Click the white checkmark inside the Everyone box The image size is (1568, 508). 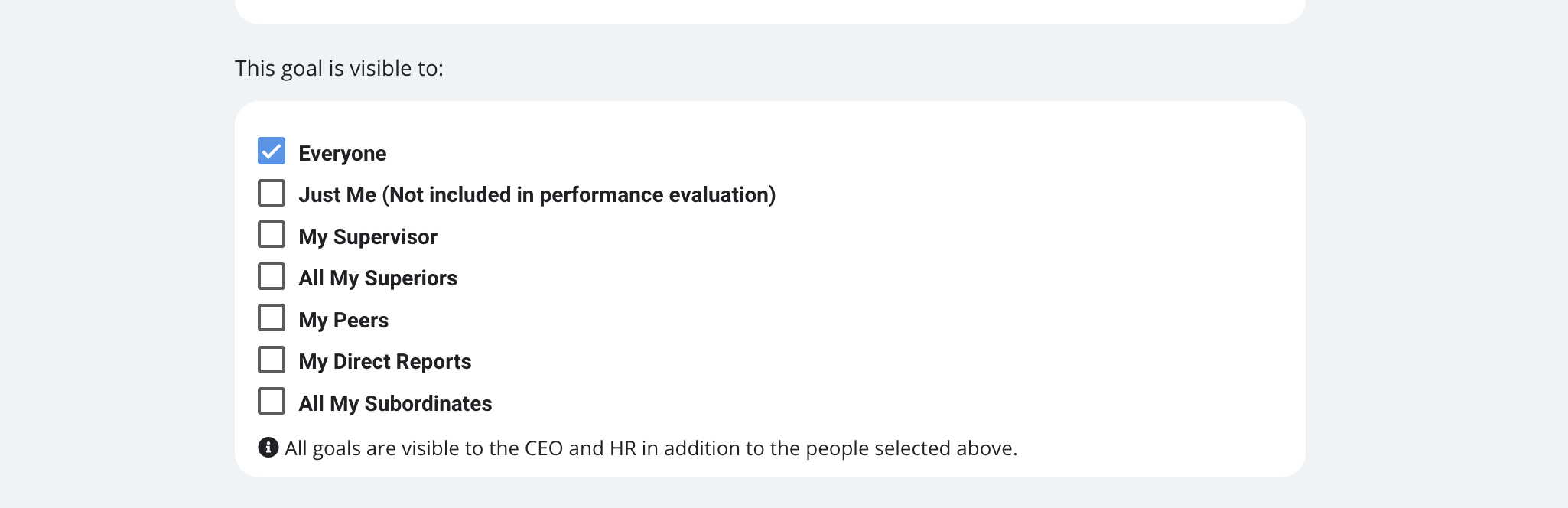click(272, 151)
